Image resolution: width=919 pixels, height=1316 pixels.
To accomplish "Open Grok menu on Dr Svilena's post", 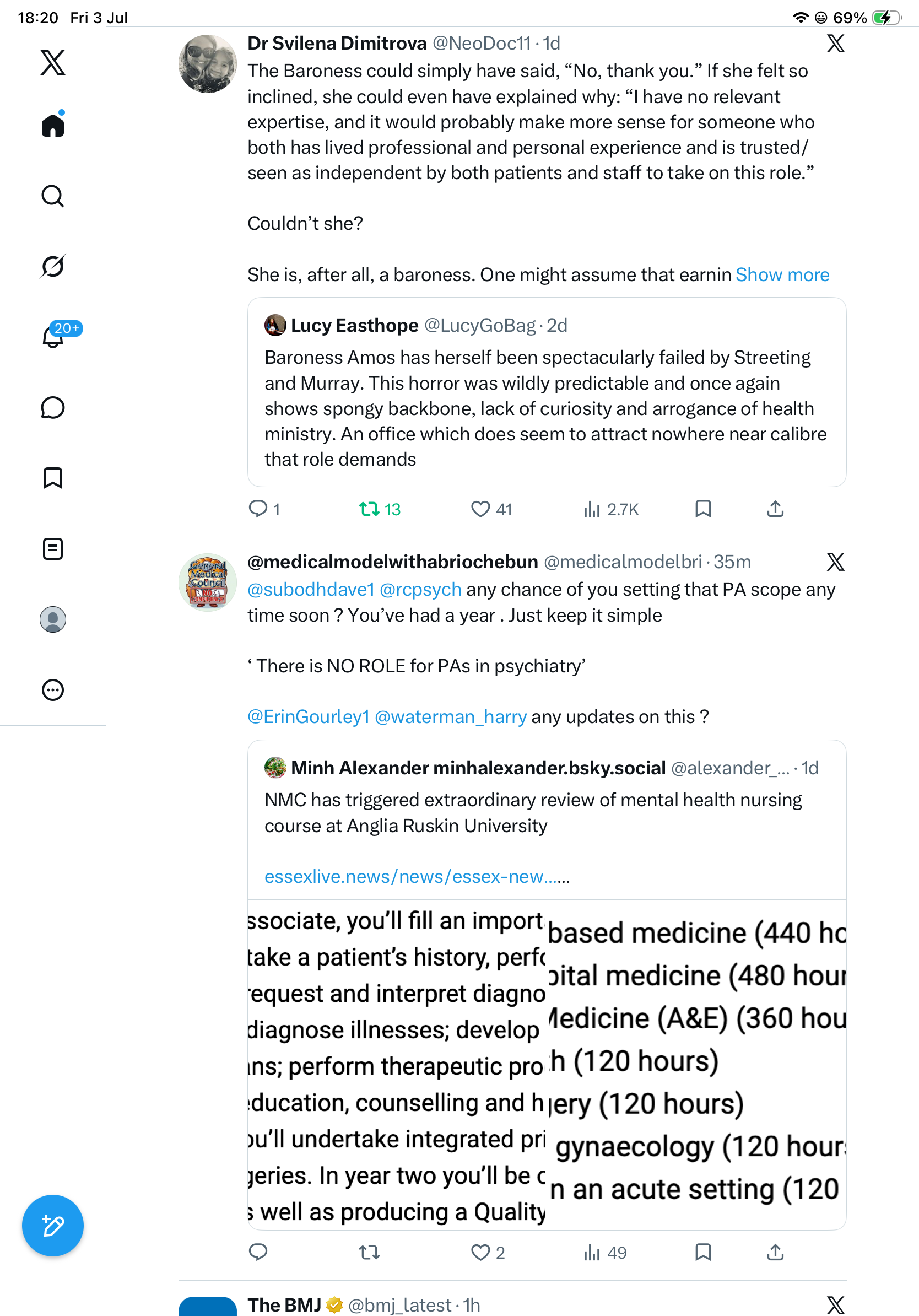I will tap(835, 44).
